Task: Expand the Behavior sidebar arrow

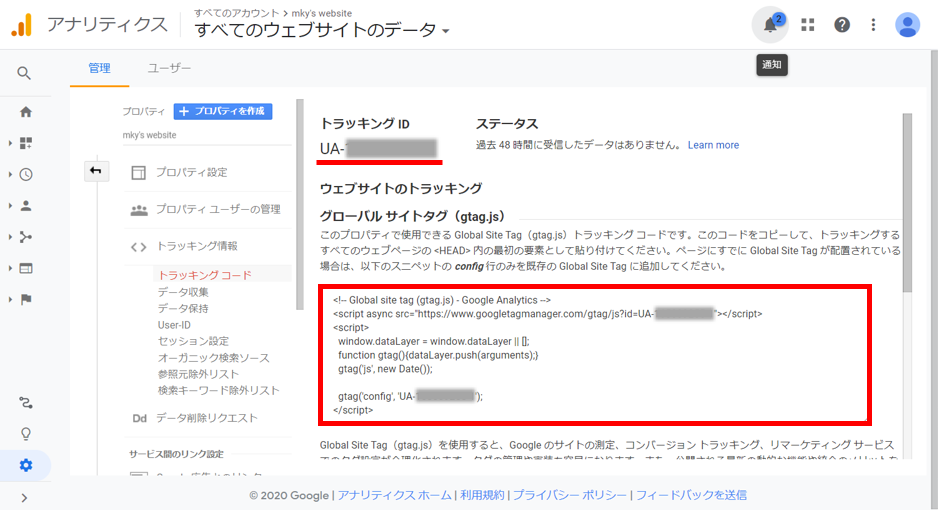Action: pos(10,268)
